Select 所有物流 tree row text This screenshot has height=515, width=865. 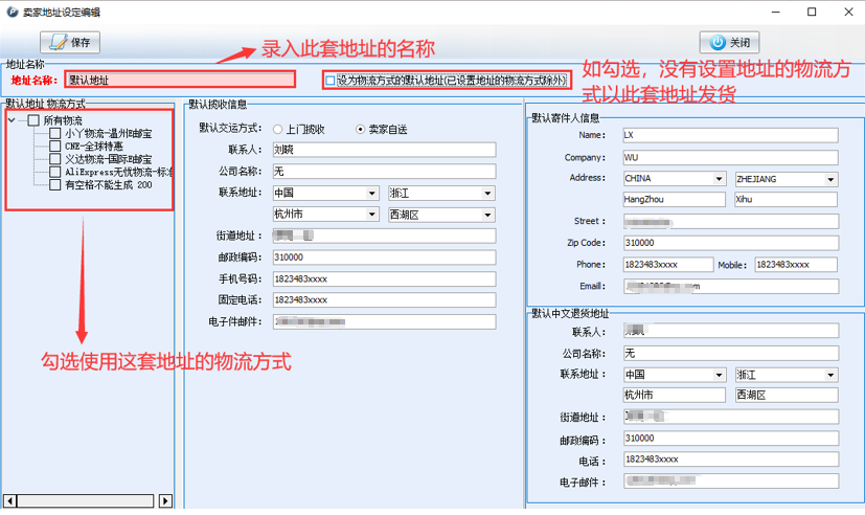coord(63,120)
